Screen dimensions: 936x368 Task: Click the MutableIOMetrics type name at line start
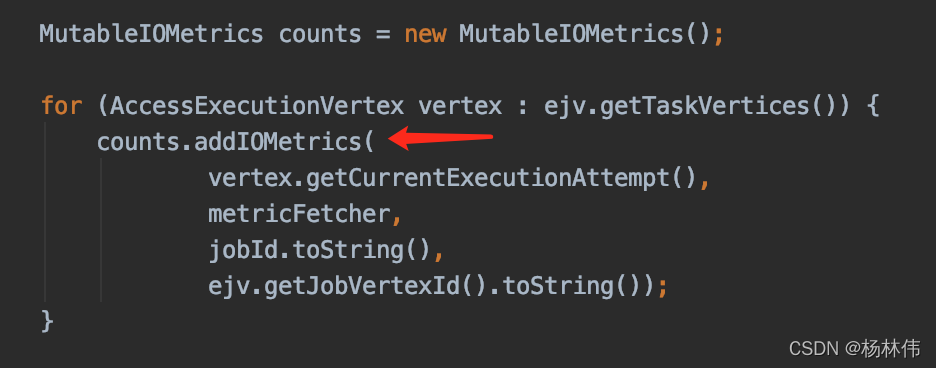(151, 34)
